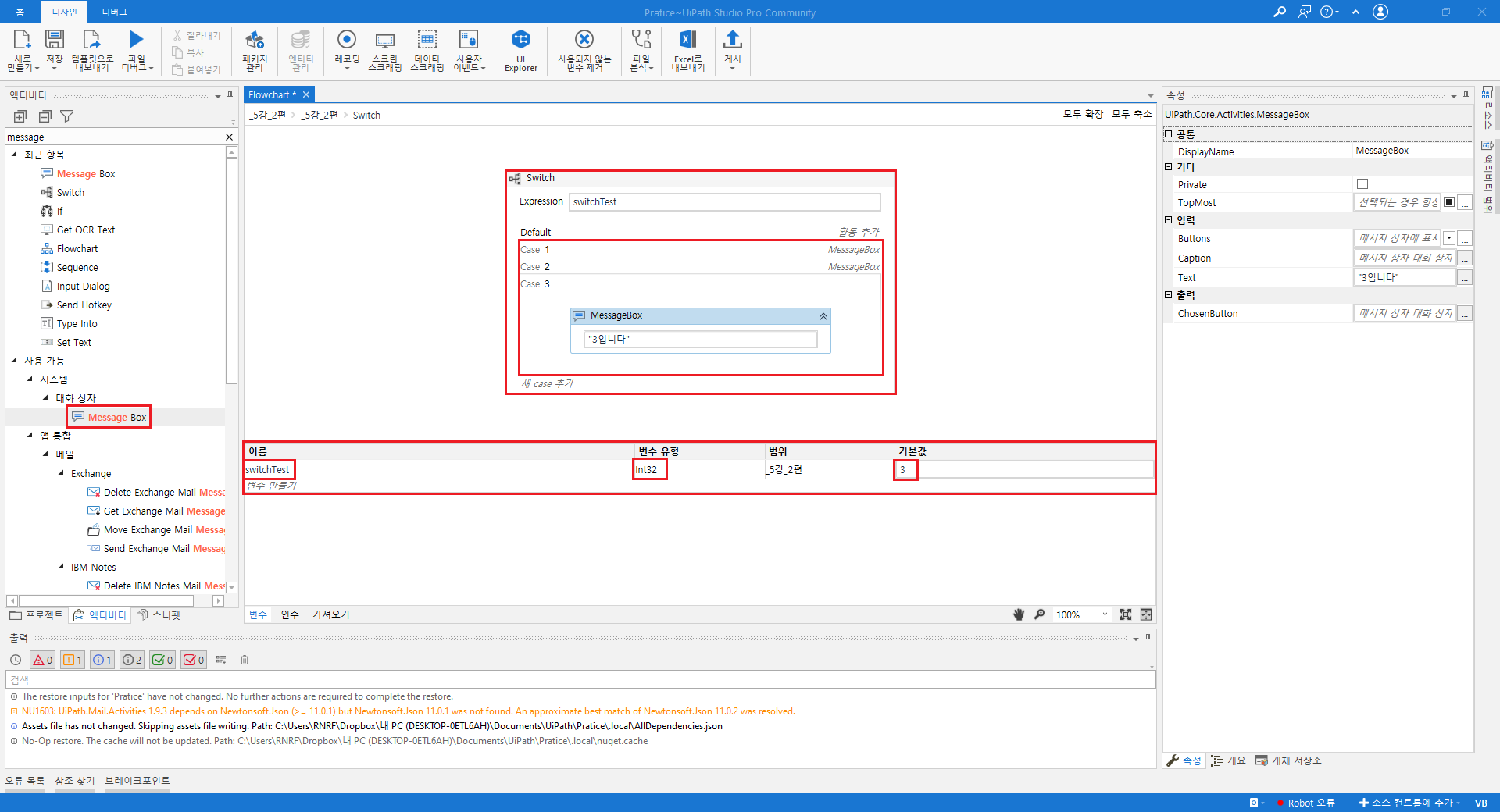Viewport: 1500px width, 812px height.
Task: Click the clear output trash icon
Action: [x=245, y=660]
